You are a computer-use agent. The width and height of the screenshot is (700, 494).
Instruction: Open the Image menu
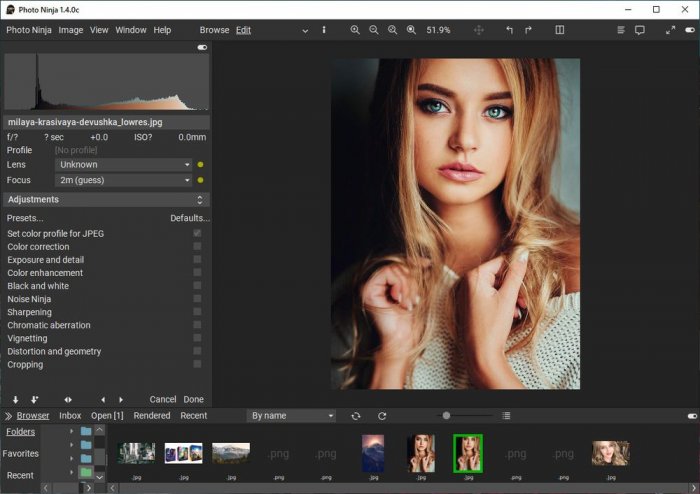(70, 30)
